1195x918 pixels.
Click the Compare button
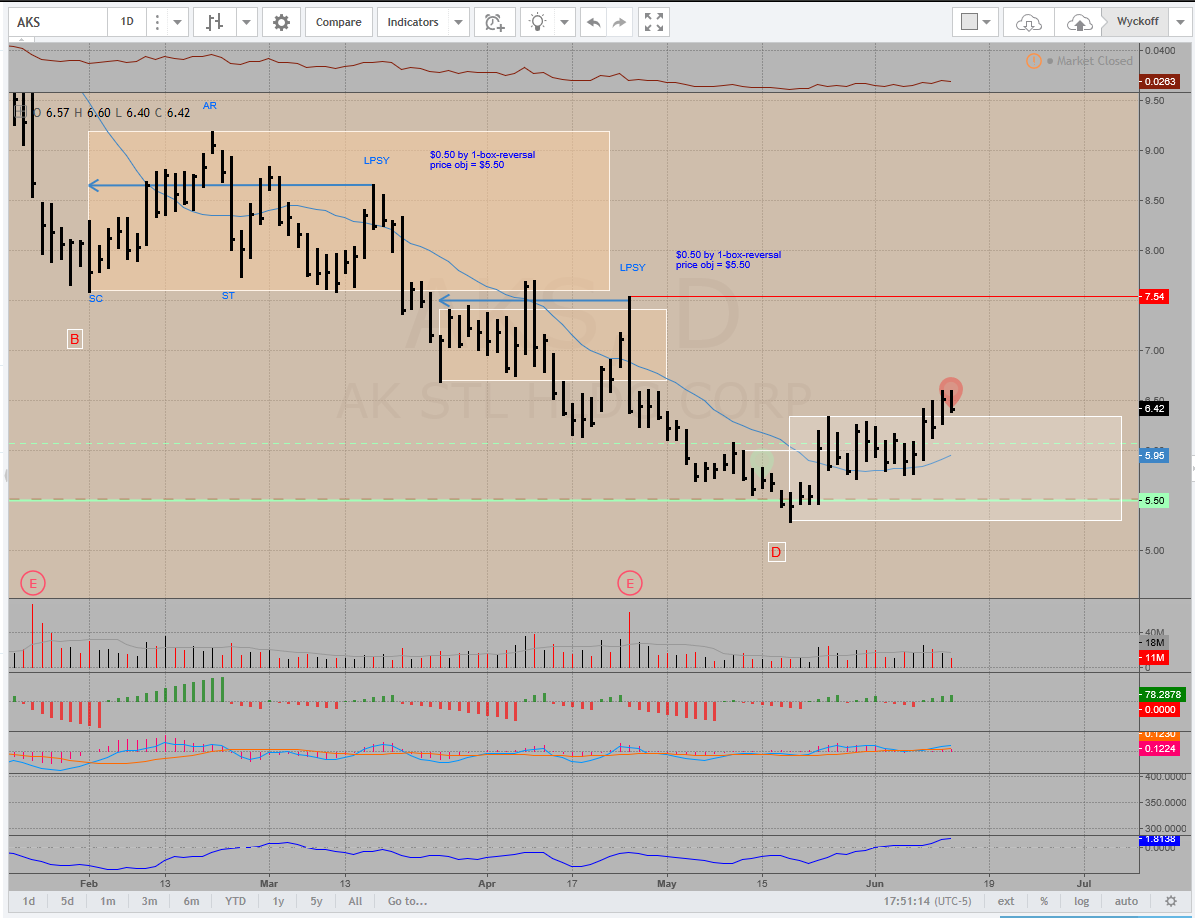pyautogui.click(x=339, y=22)
